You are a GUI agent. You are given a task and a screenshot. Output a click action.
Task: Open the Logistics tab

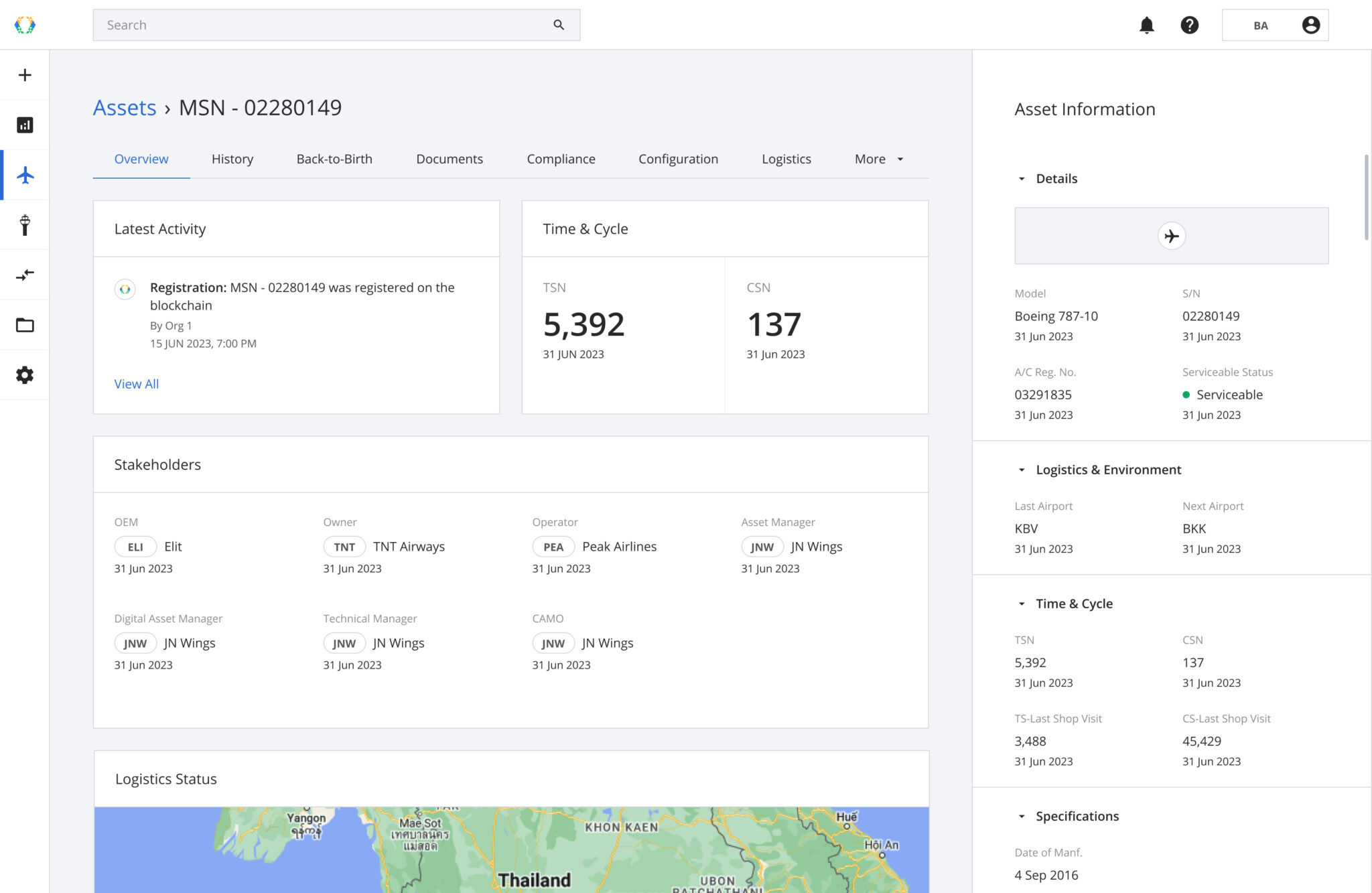(x=786, y=159)
